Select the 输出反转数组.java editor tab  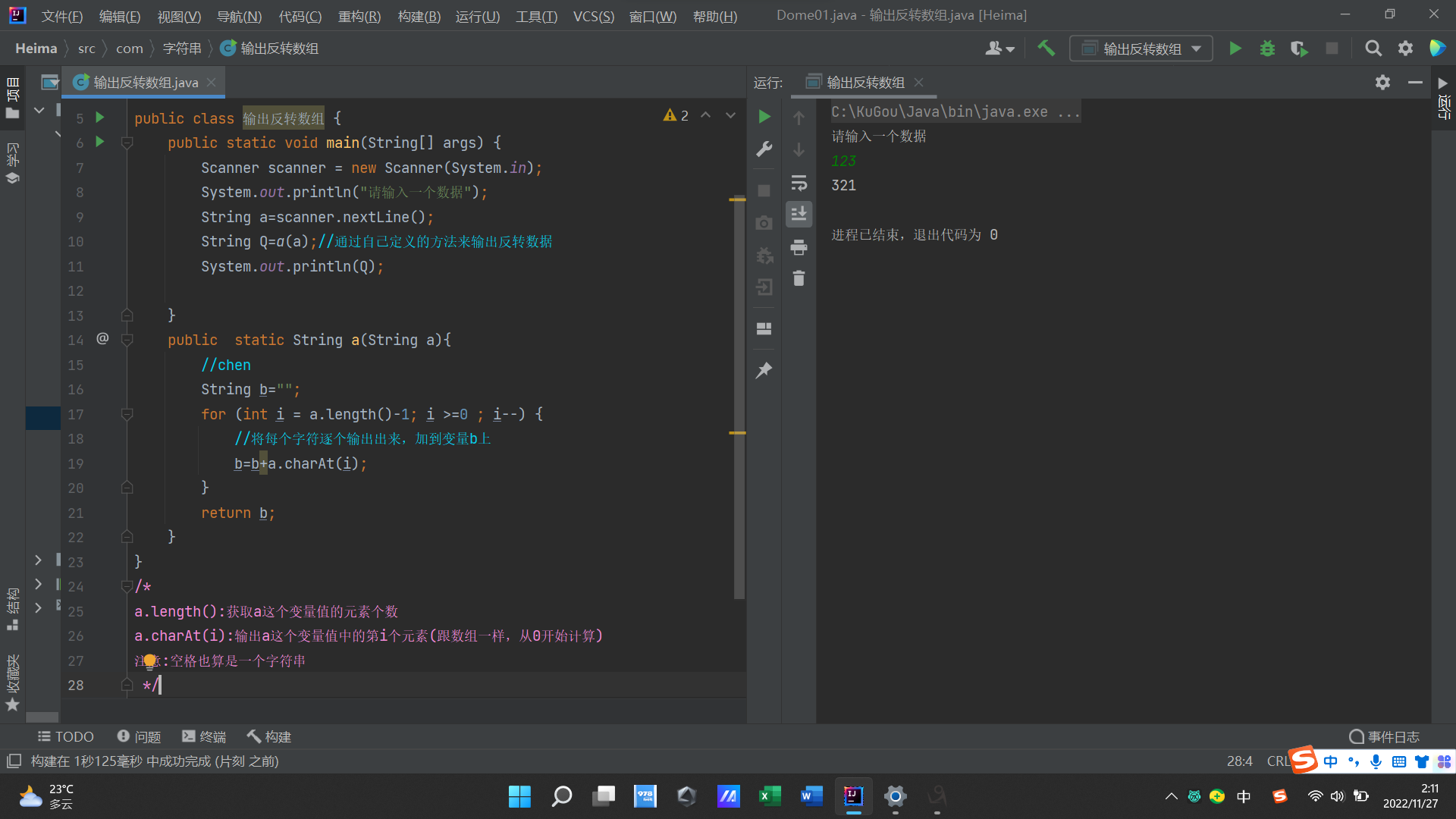[x=145, y=82]
